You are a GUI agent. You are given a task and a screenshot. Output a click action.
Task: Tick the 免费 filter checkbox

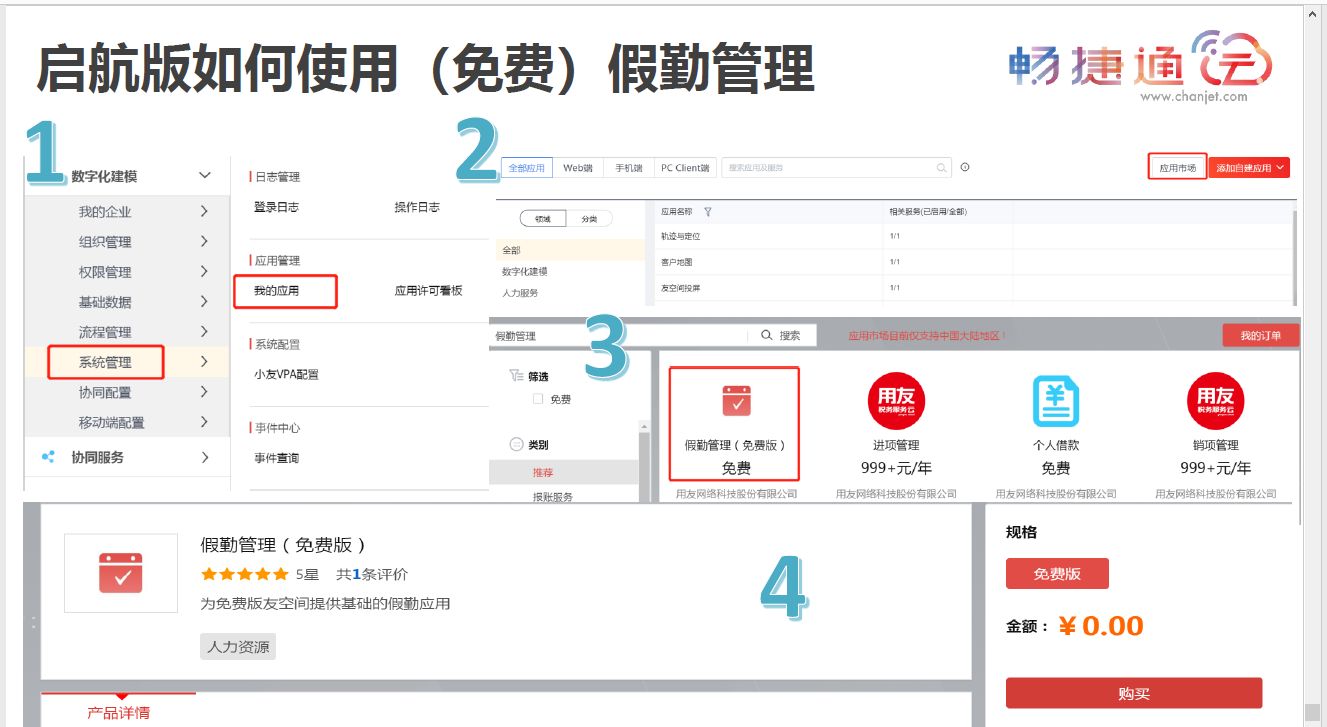pos(538,399)
